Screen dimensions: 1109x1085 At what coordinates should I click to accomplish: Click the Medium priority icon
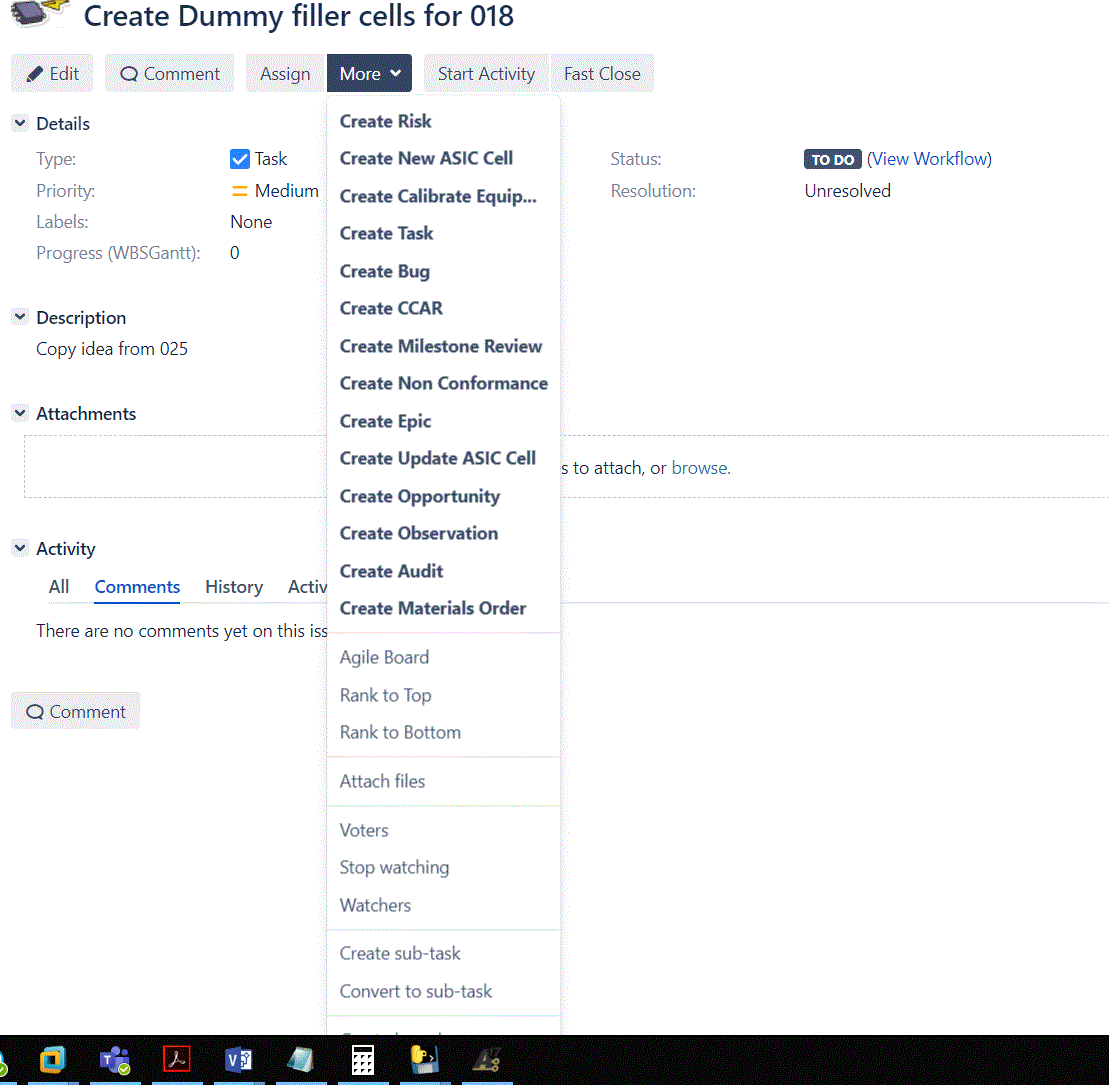[x=240, y=190]
